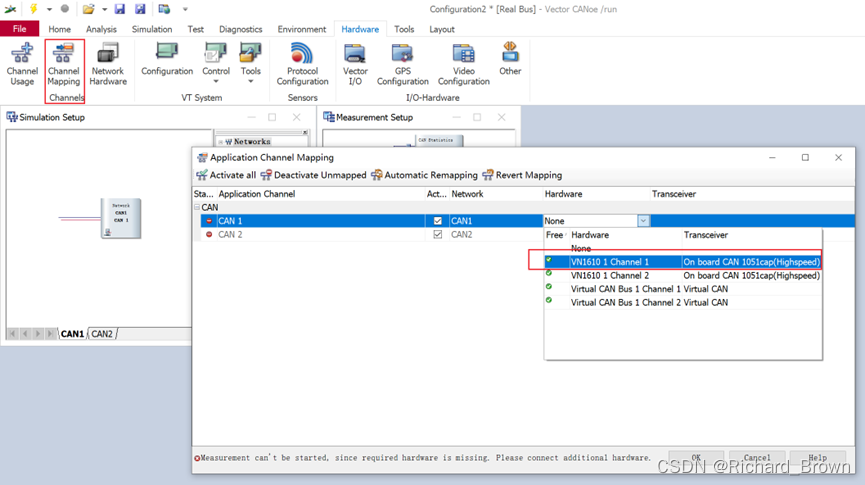Open the File menu
Image resolution: width=865 pixels, height=485 pixels.
[19, 29]
